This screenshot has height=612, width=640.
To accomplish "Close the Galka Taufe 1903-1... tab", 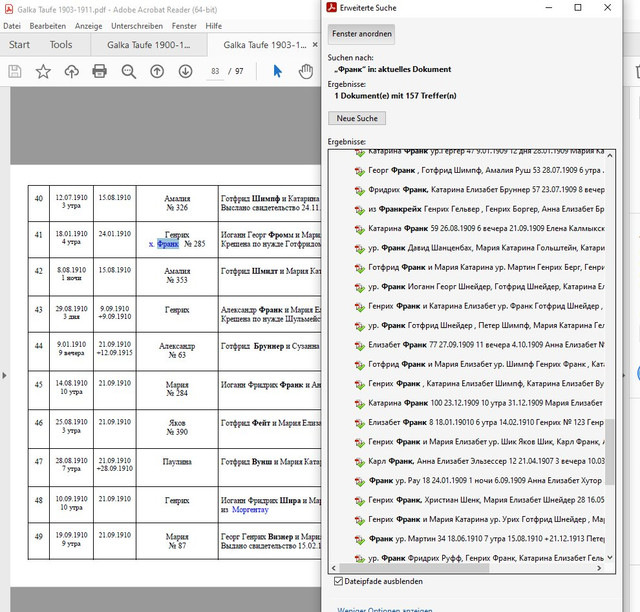I will 315,45.
